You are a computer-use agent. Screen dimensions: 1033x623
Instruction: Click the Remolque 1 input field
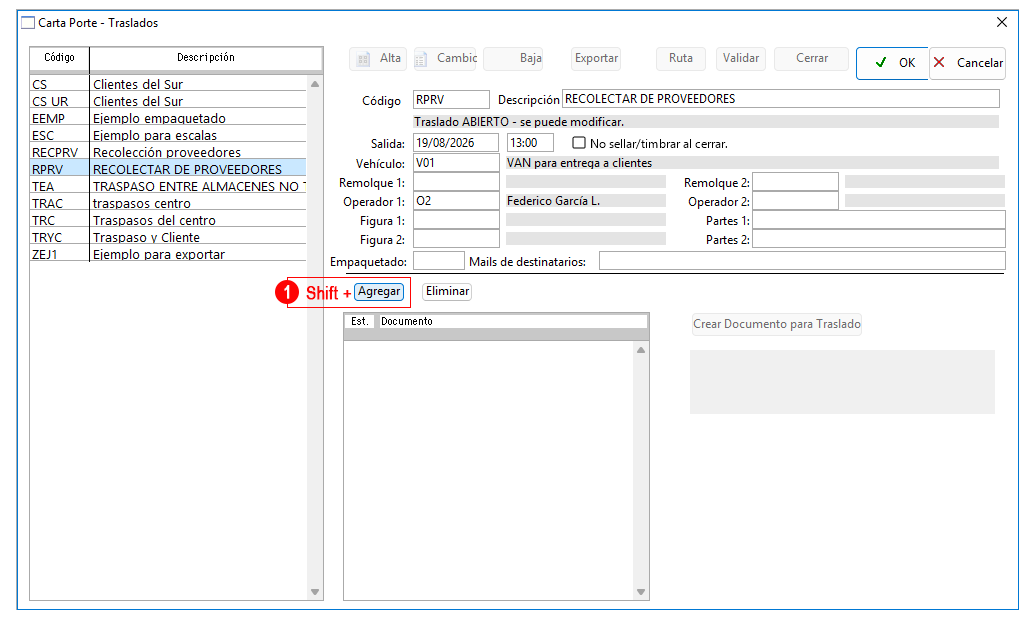click(456, 182)
